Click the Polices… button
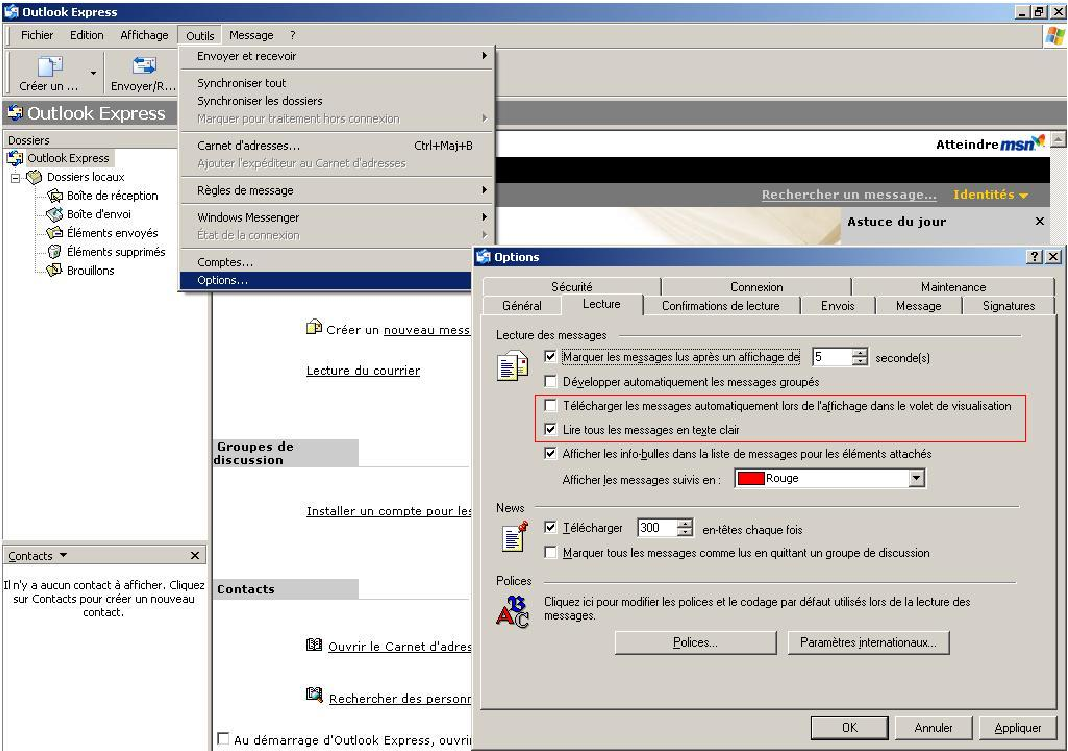1068x751 pixels. pos(695,643)
